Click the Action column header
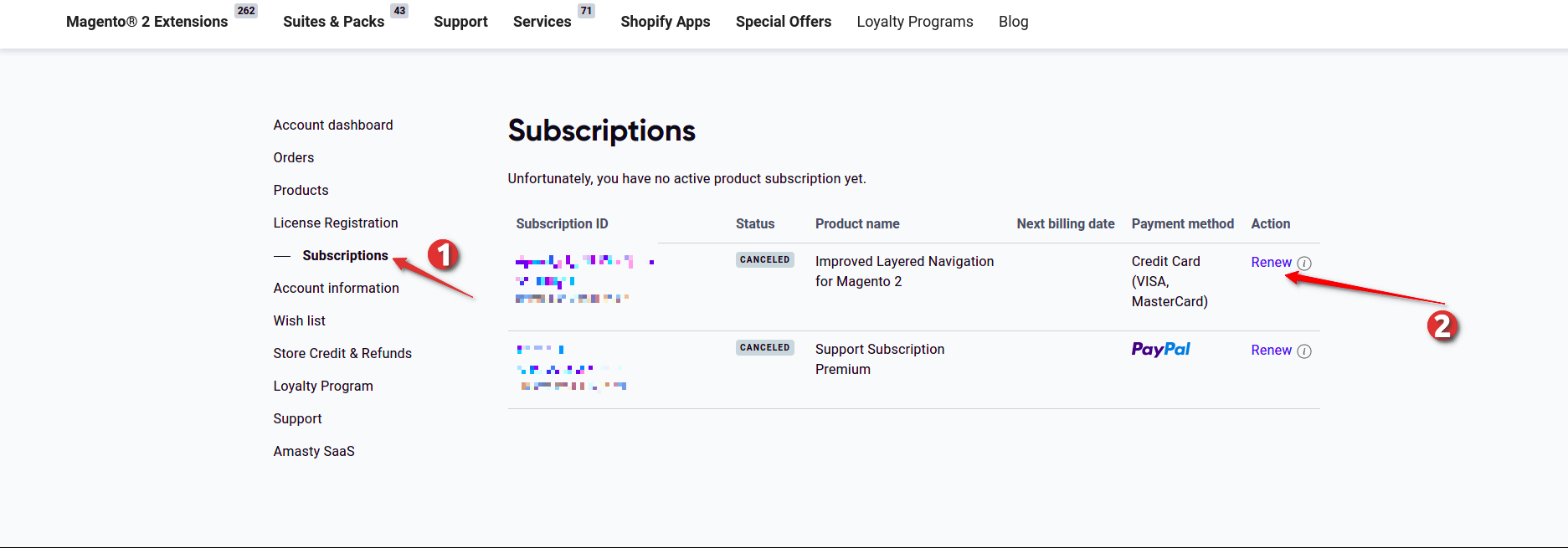 click(x=1271, y=223)
